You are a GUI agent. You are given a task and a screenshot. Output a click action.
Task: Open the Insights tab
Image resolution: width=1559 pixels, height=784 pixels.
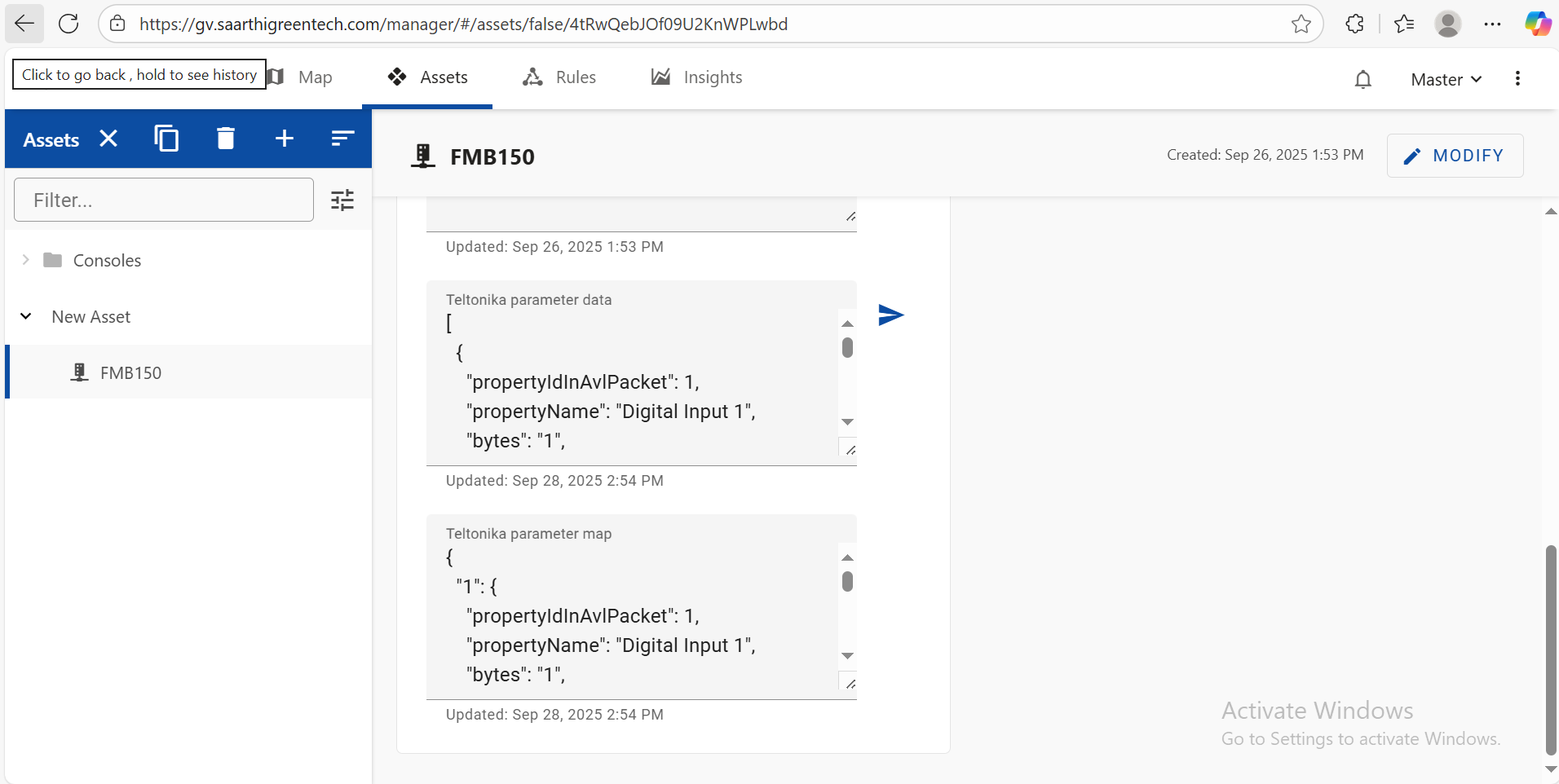[x=697, y=77]
